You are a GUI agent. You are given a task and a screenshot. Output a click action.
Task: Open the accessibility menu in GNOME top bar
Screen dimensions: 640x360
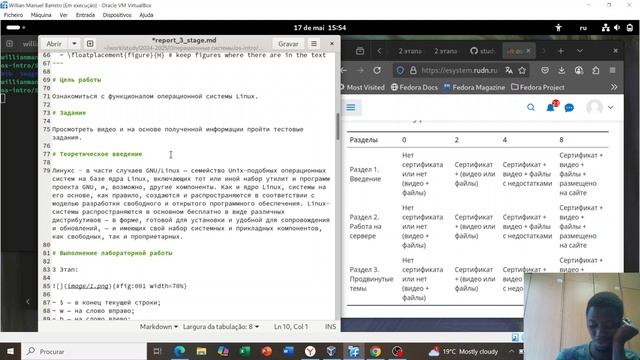click(558, 28)
